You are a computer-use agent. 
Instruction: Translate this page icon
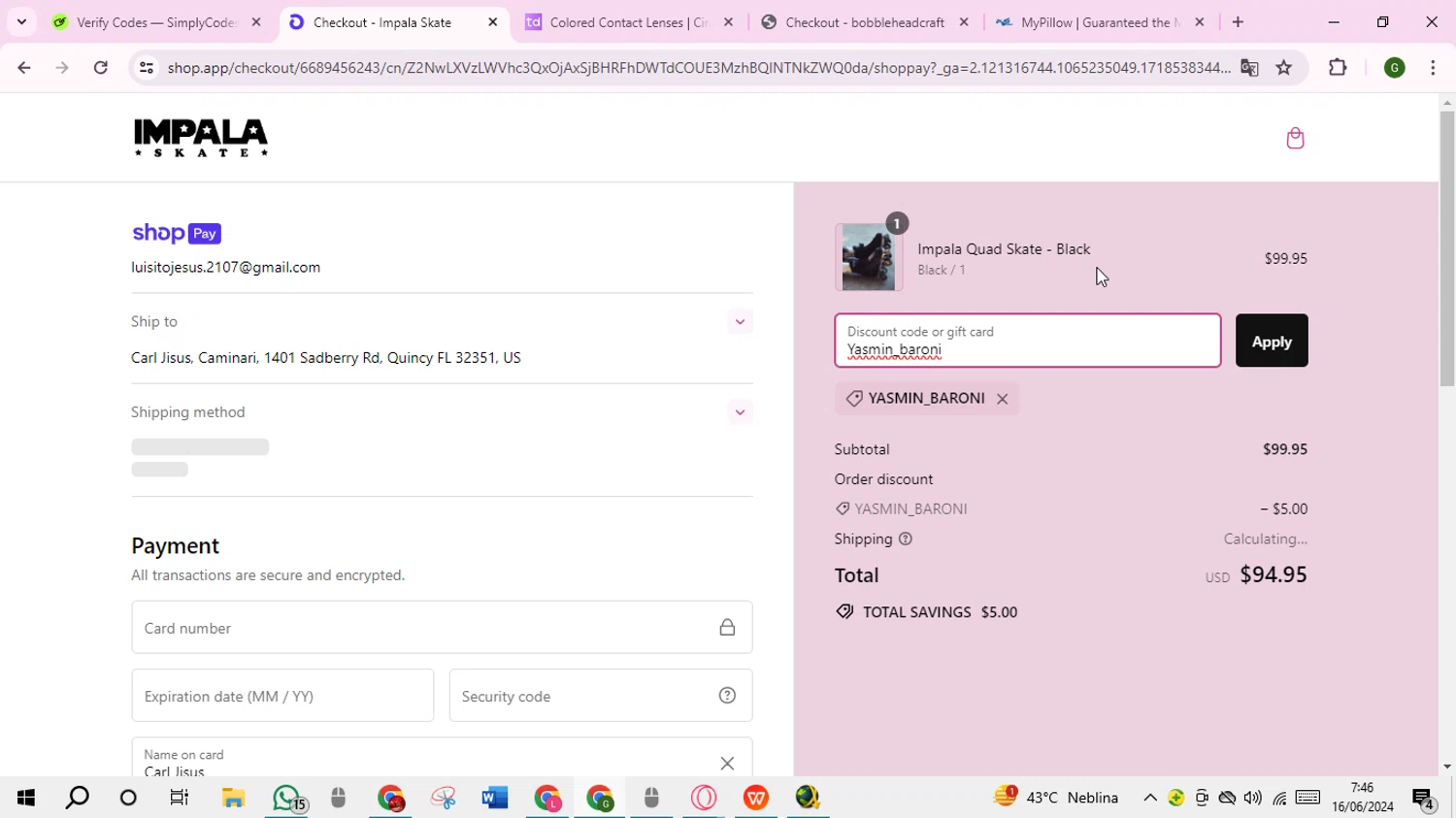[1249, 68]
